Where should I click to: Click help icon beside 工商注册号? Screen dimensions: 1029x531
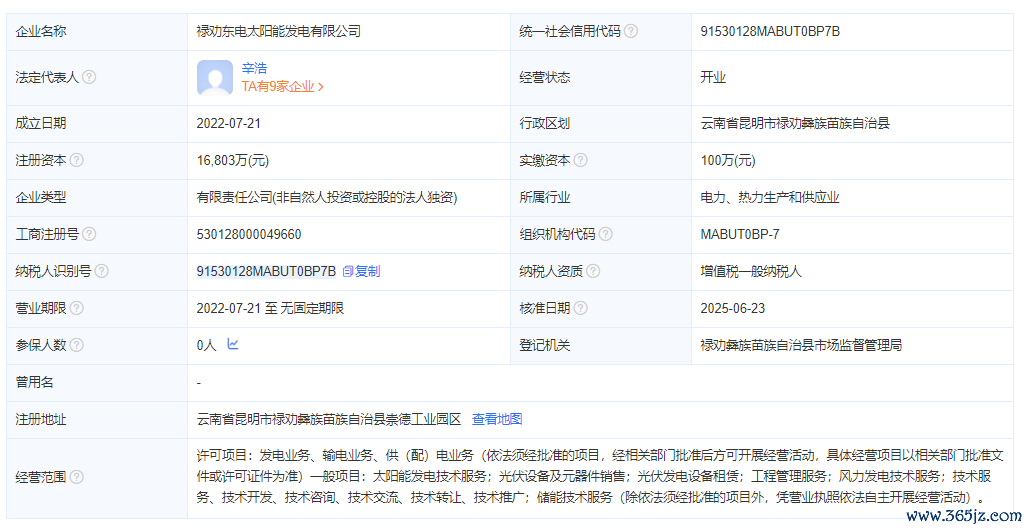tap(89, 234)
